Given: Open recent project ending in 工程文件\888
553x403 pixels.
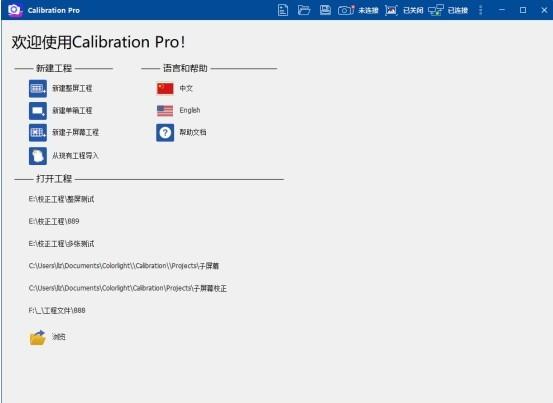Looking at the screenshot, I should [57, 311].
